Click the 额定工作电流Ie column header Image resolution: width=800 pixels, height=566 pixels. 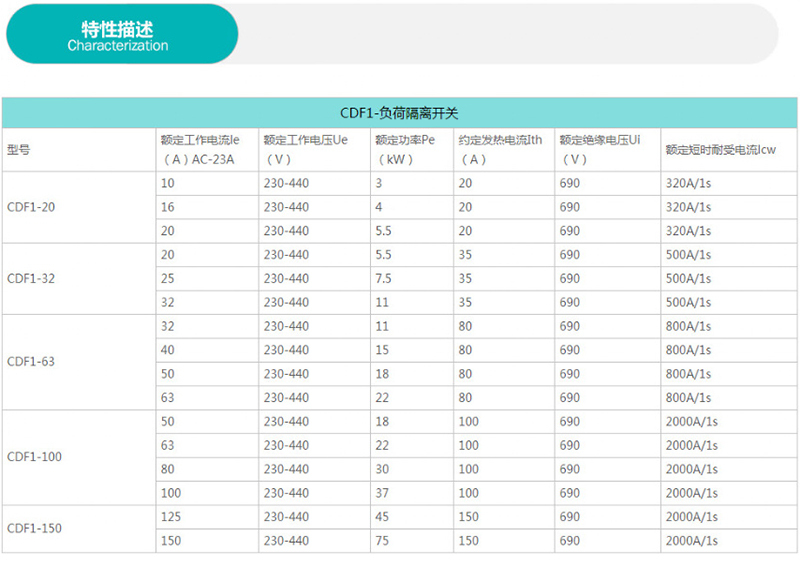pos(207,150)
